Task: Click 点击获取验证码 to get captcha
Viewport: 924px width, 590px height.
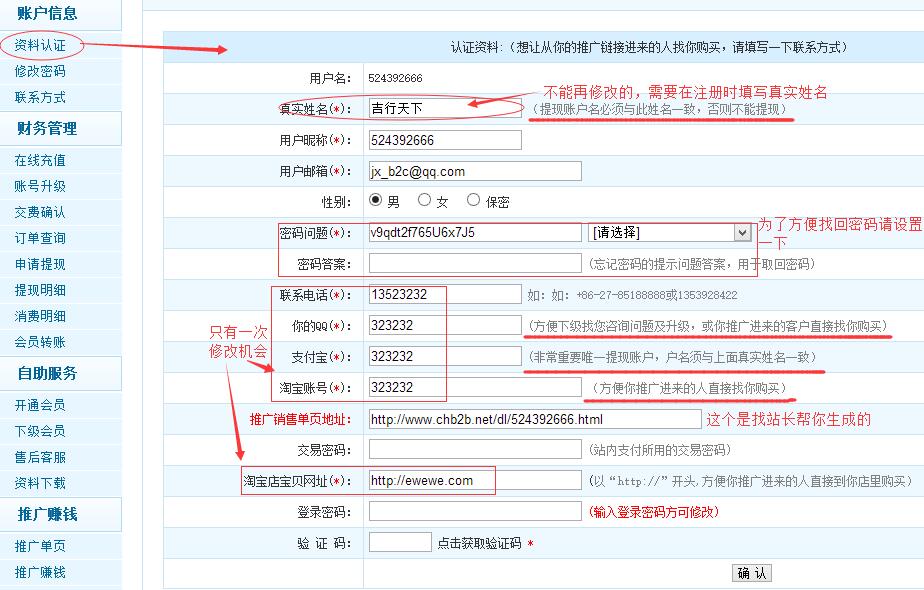Action: point(479,543)
